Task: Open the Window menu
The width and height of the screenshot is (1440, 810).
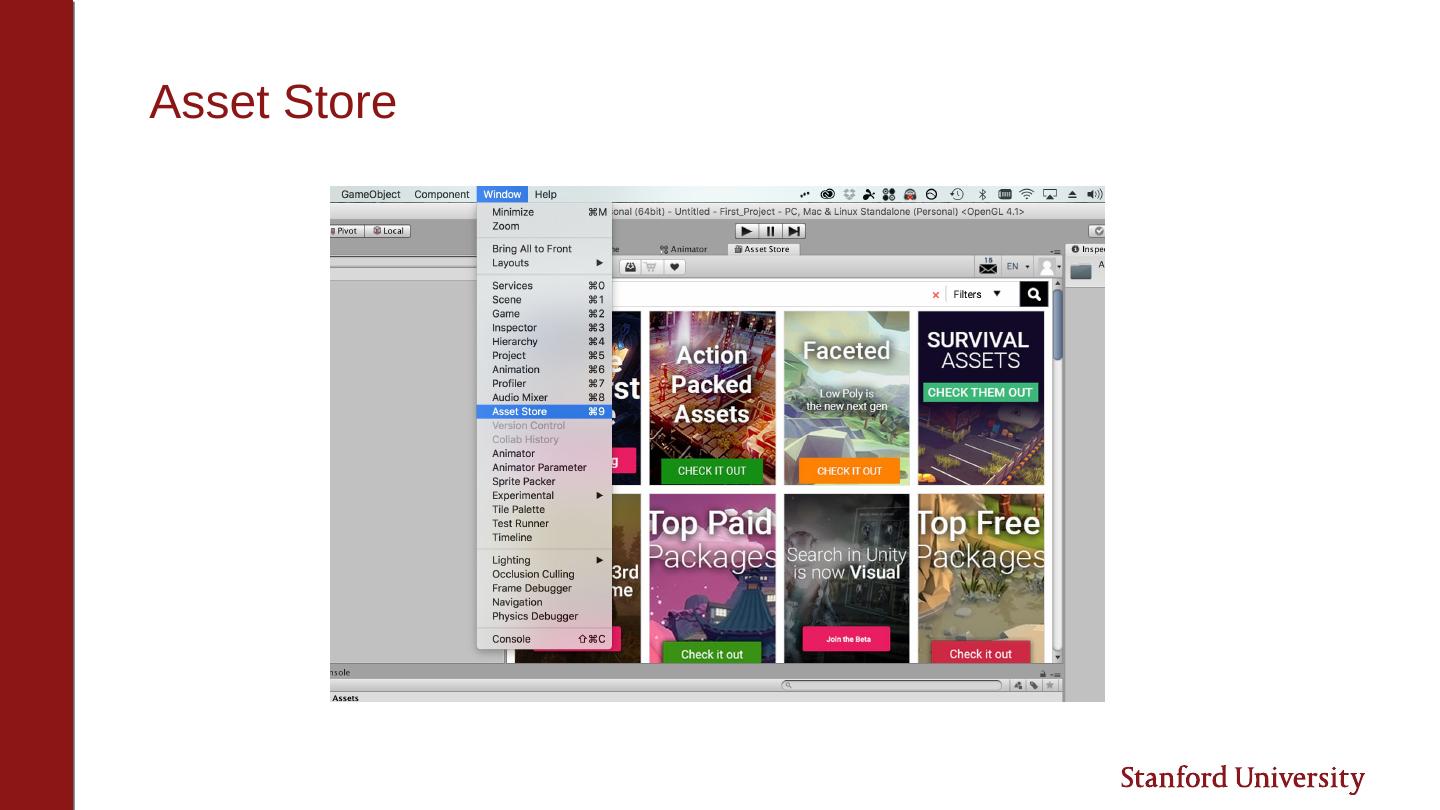Action: coord(502,195)
